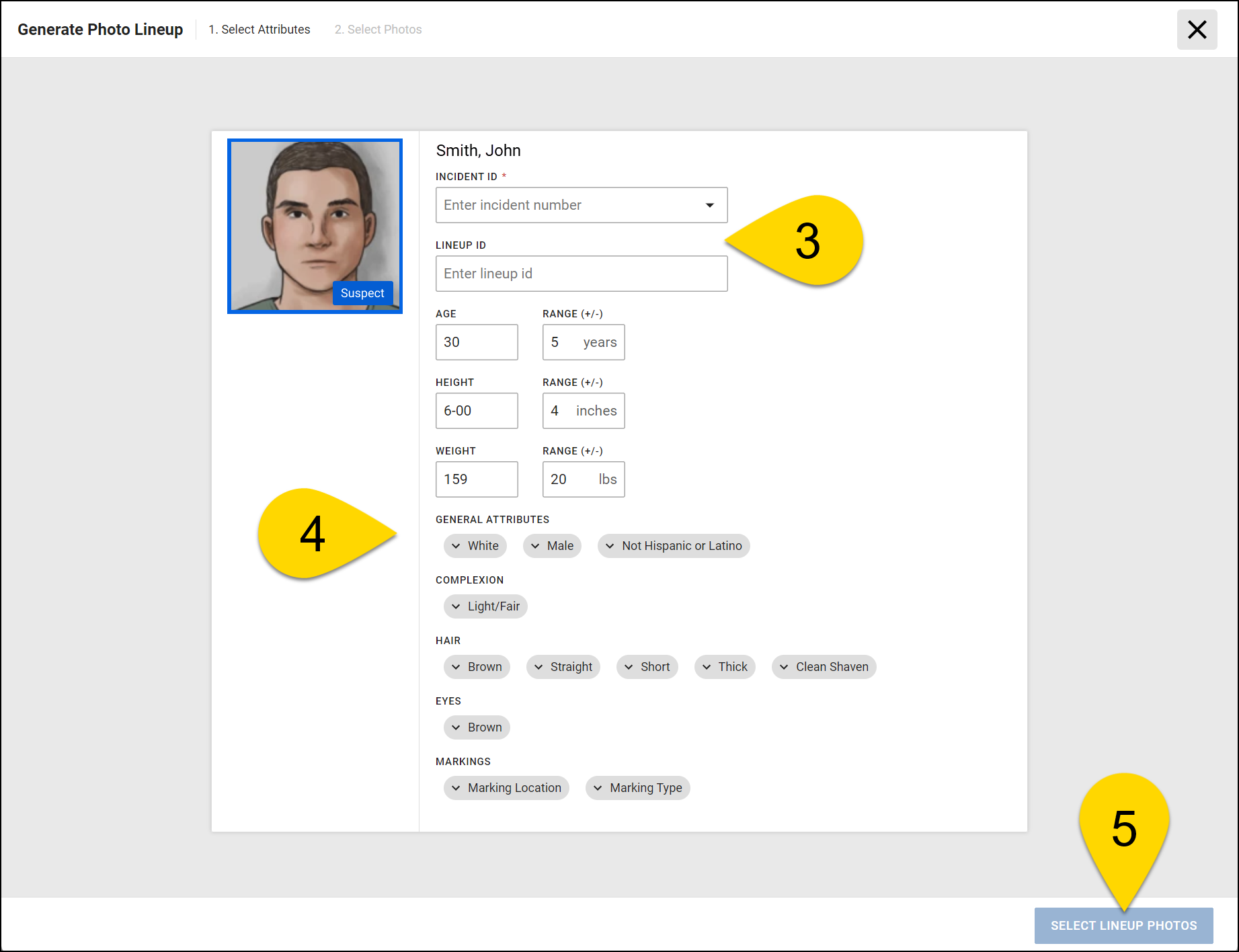Click the Enter lineup id field
The width and height of the screenshot is (1239, 952).
[581, 273]
